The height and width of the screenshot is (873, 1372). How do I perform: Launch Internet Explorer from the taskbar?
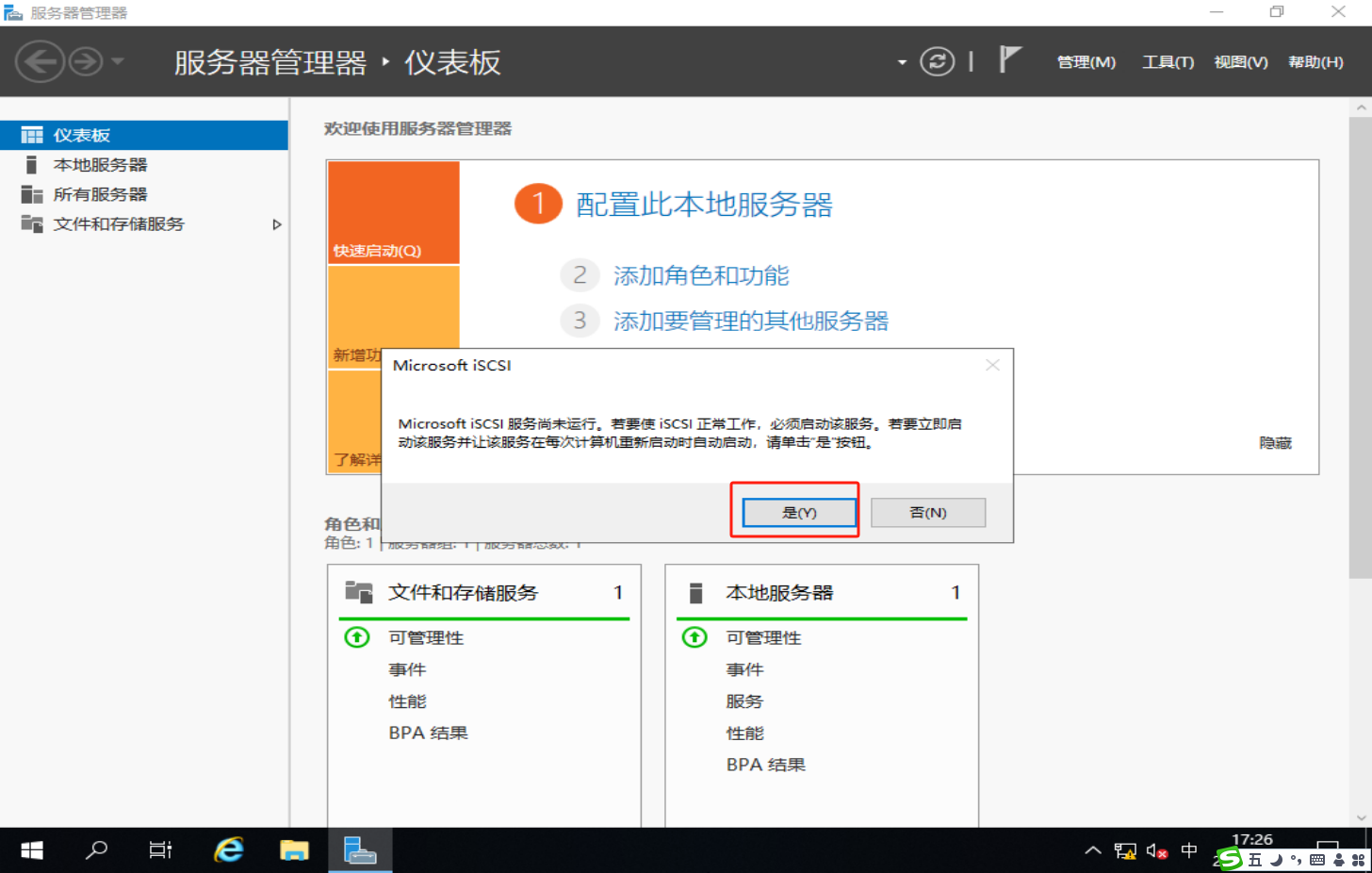pos(228,850)
